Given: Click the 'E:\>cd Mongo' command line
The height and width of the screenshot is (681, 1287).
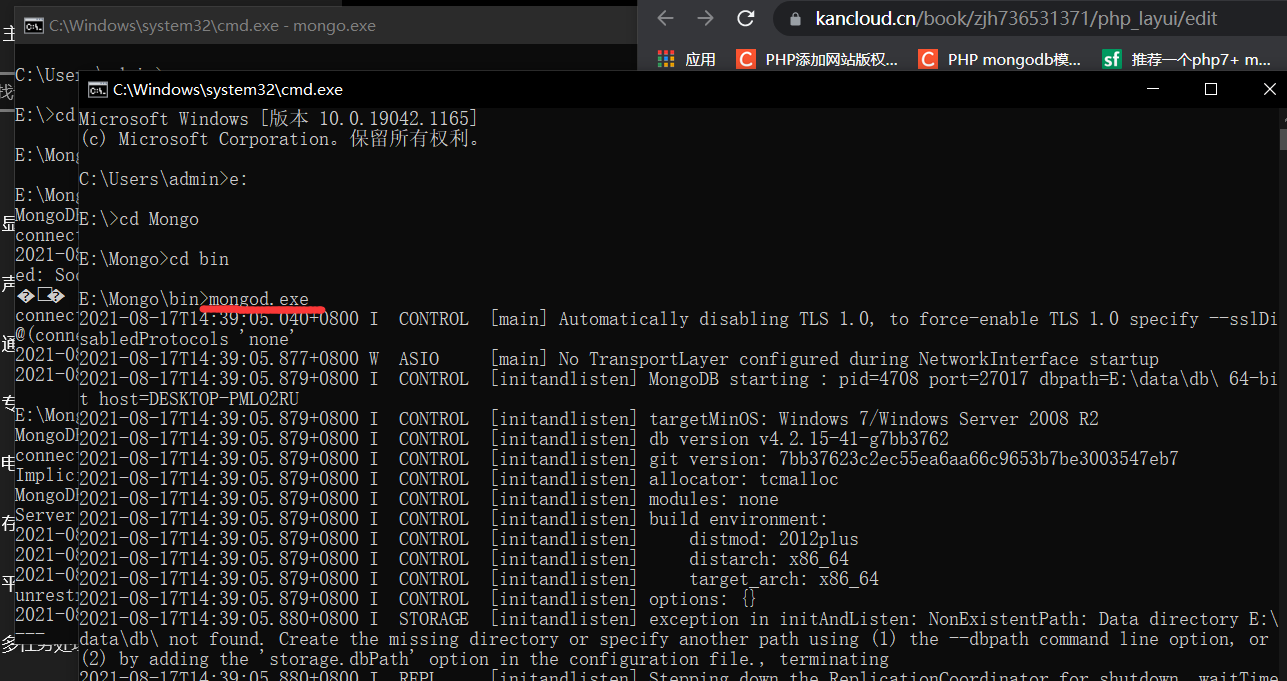Looking at the screenshot, I should (139, 219).
